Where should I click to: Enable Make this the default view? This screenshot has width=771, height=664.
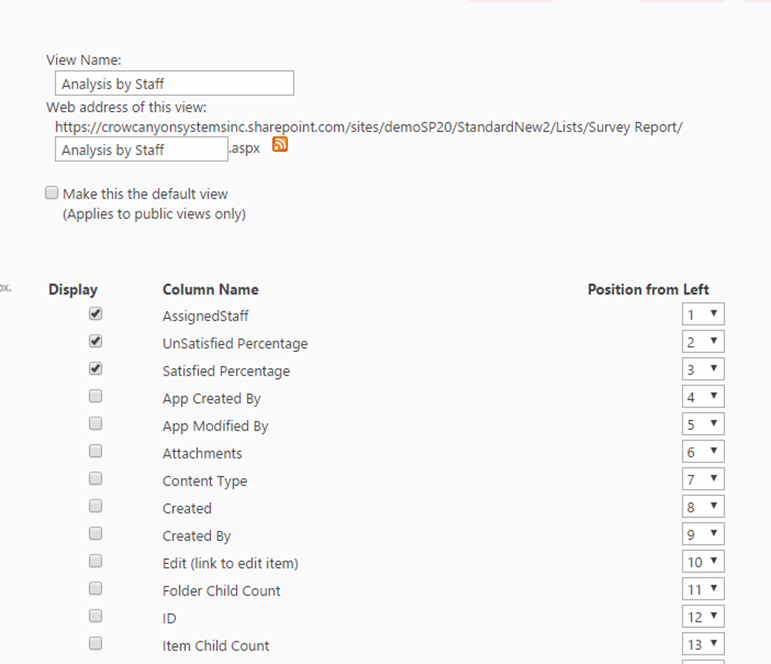point(52,193)
